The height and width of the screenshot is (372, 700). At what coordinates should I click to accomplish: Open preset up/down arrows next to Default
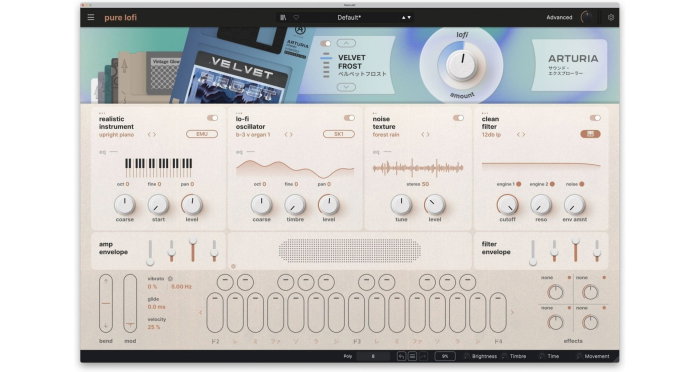[x=406, y=17]
